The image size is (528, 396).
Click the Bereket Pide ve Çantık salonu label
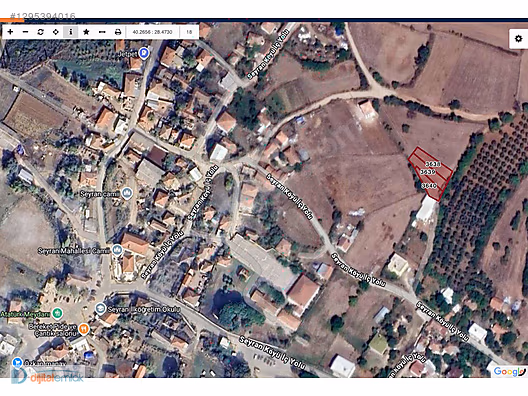coord(53,330)
